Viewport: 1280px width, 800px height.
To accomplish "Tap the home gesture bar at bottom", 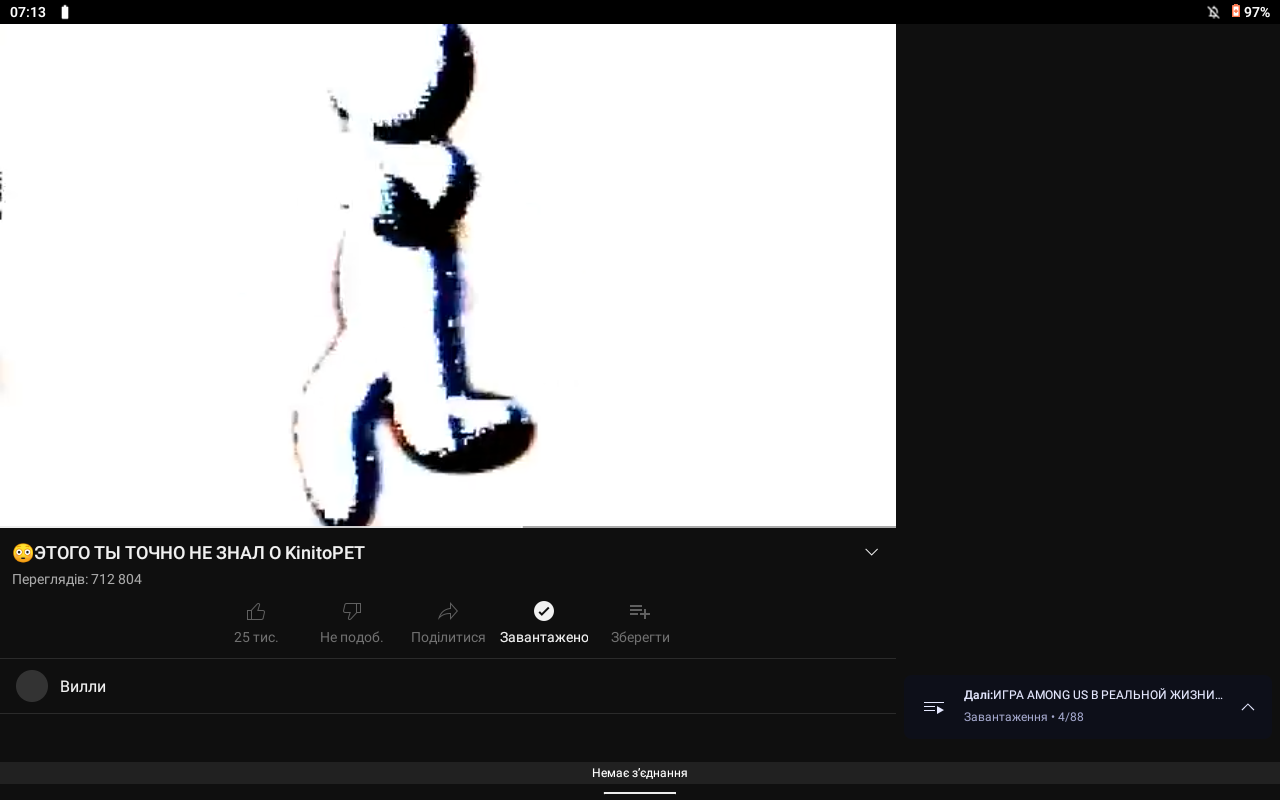I will (640, 793).
